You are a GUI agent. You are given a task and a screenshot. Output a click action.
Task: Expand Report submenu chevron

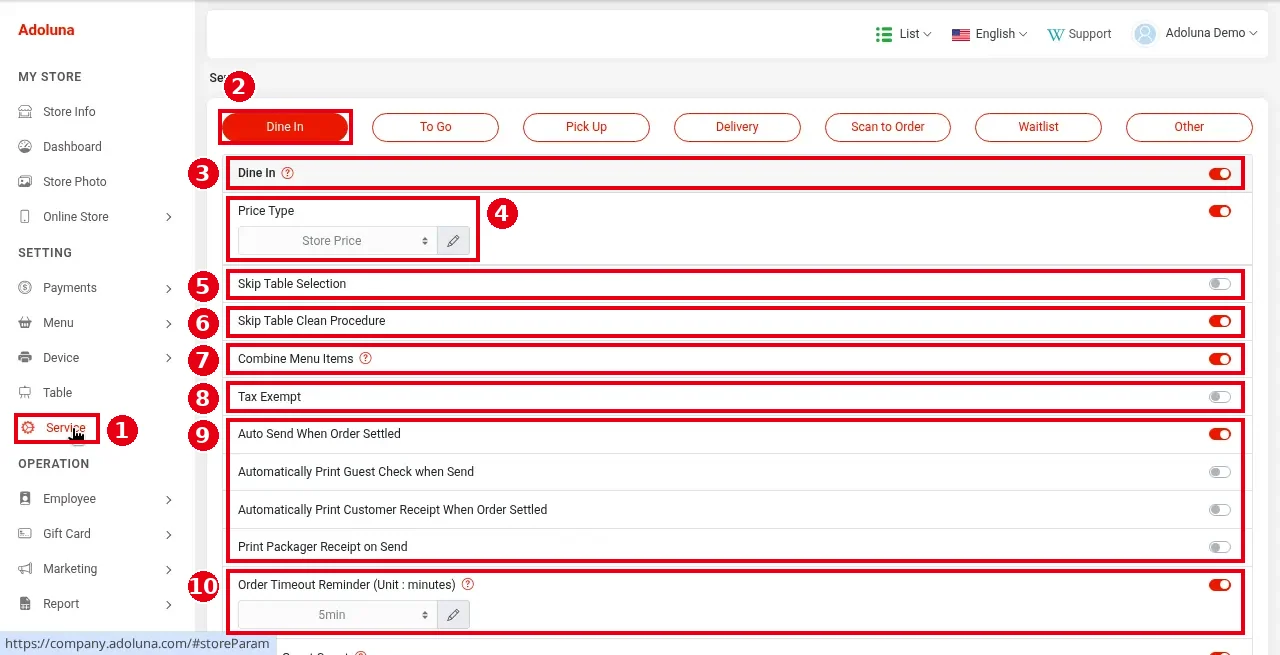pyautogui.click(x=169, y=604)
